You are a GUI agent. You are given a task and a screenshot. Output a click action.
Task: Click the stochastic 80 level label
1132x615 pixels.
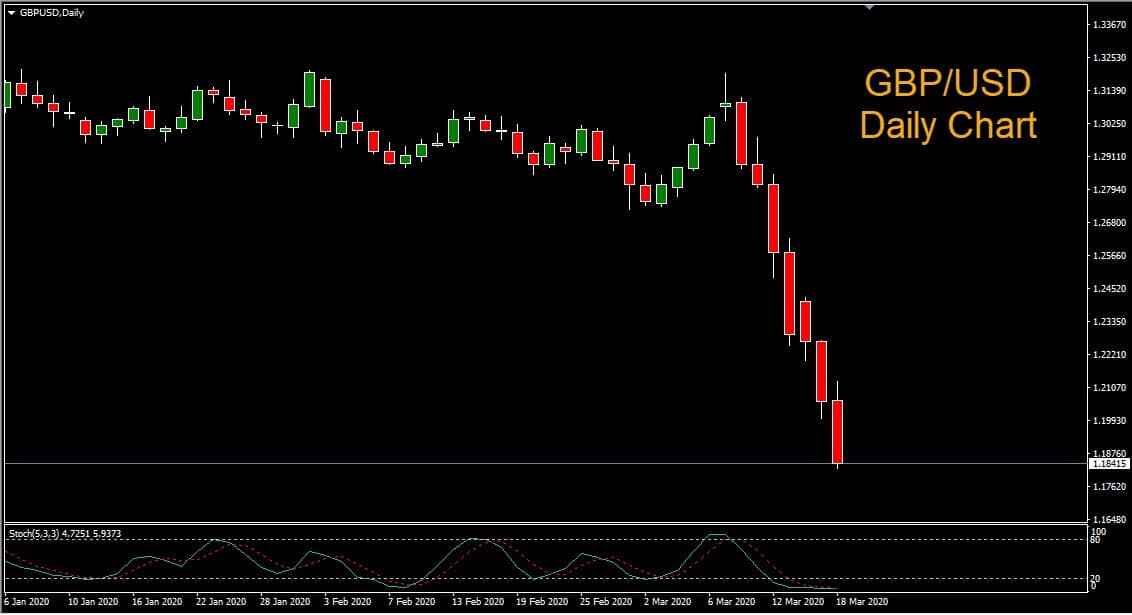click(1095, 540)
